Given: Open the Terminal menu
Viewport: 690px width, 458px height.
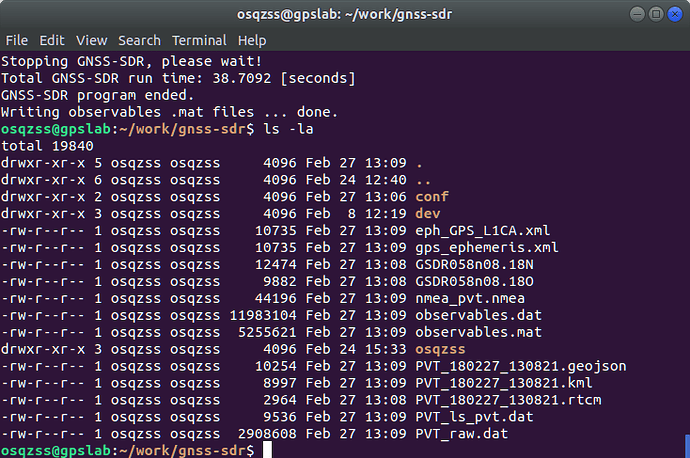Looking at the screenshot, I should coord(199,40).
